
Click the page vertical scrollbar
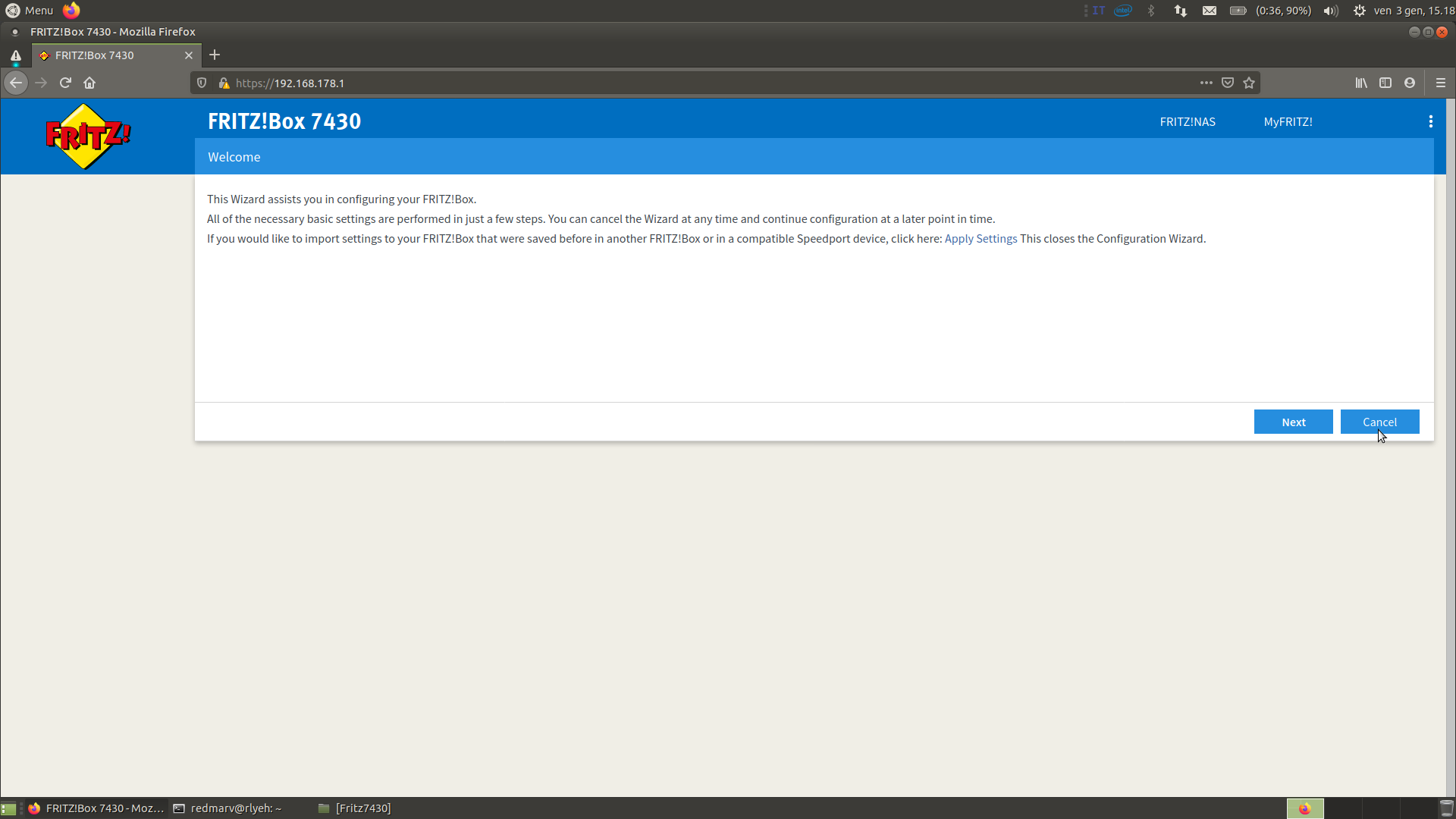1451,447
